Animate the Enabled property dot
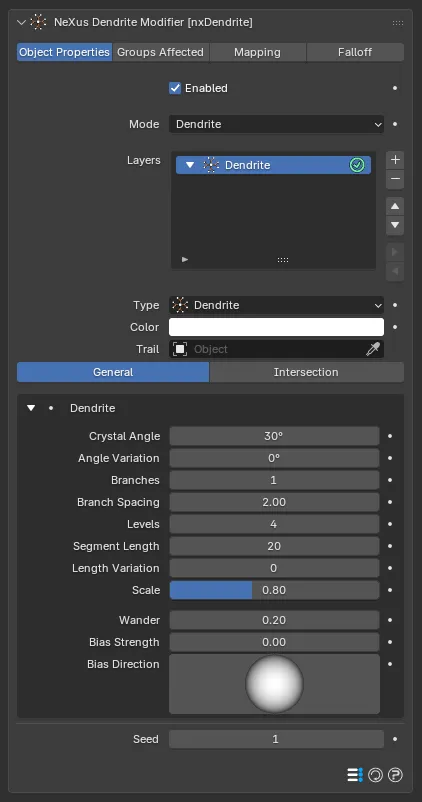Viewport: 422px width, 802px height. coord(395,88)
